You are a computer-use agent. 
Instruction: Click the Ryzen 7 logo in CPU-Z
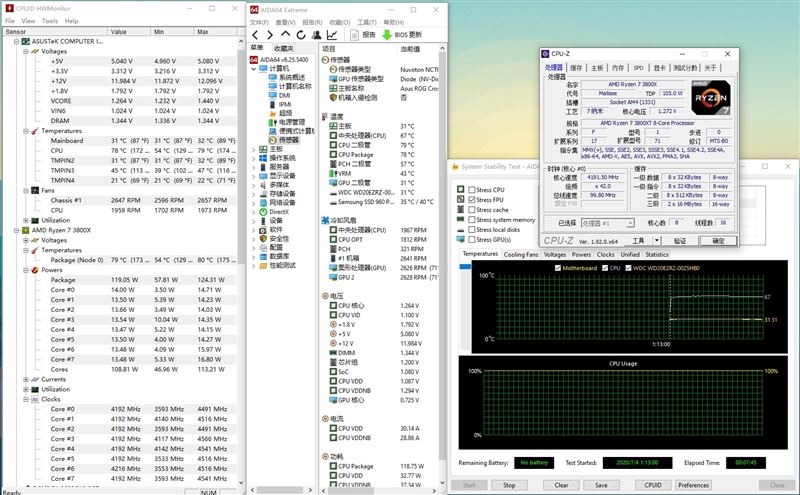point(711,97)
